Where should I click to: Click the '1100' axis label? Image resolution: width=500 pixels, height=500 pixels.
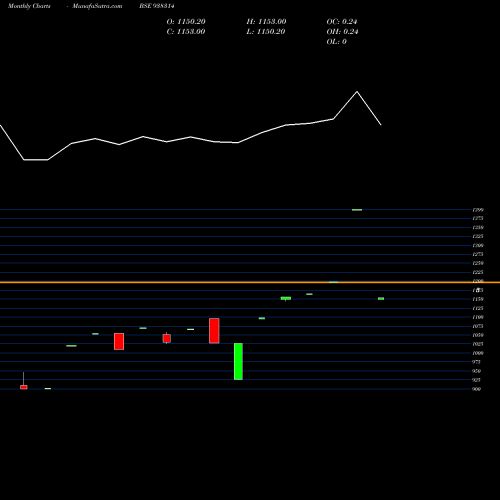(x=478, y=317)
